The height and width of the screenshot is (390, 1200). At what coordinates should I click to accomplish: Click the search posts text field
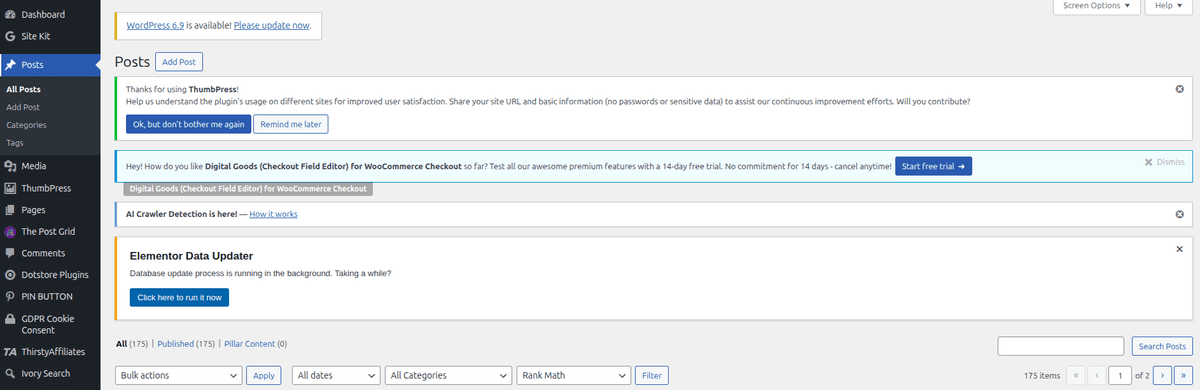coord(1061,346)
